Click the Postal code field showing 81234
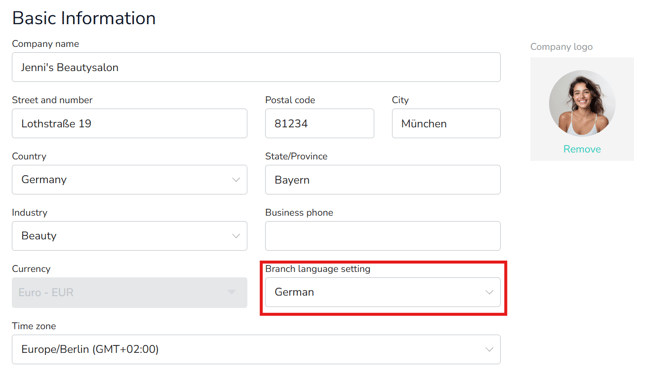Viewport: 670px width, 381px height. [320, 123]
